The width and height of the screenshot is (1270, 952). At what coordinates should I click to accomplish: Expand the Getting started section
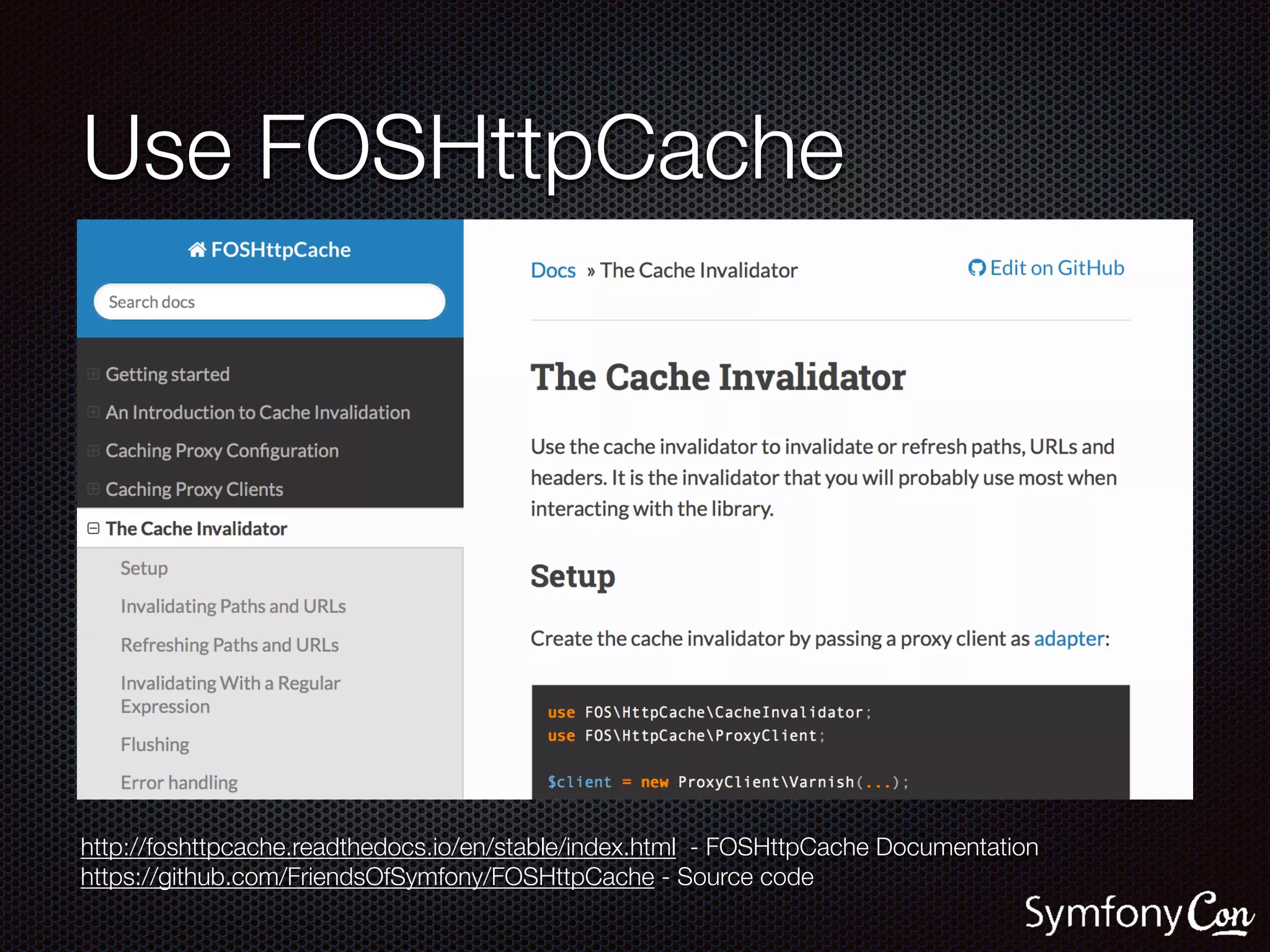tap(93, 374)
